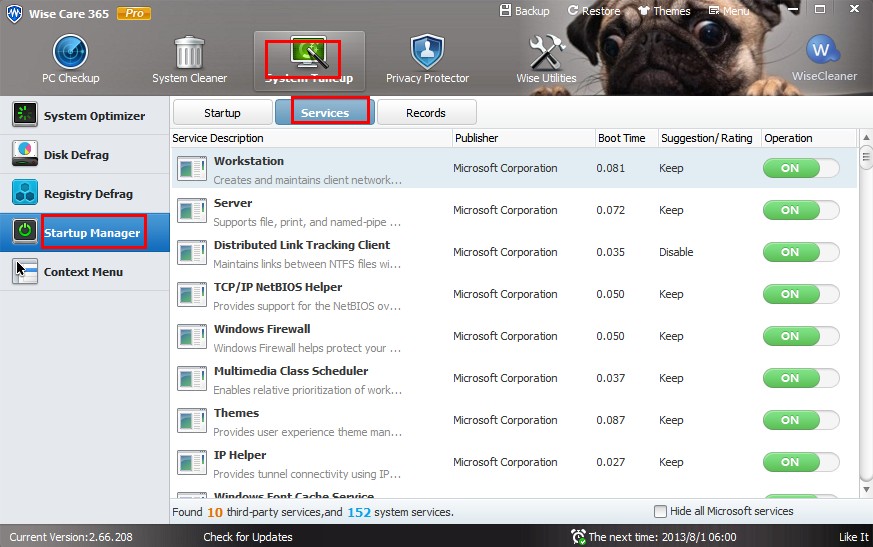The image size is (873, 547).
Task: Click the services list scroll-up arrow
Action: point(866,137)
